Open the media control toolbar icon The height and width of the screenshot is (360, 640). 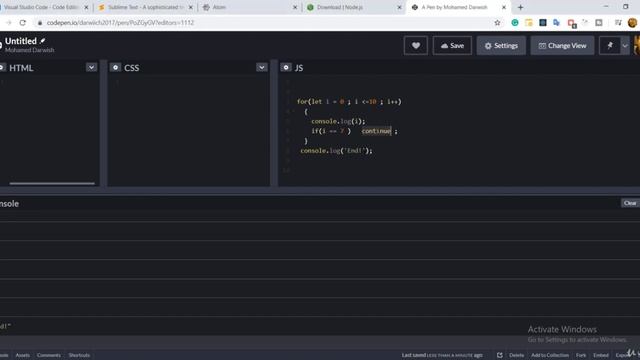click(618, 23)
